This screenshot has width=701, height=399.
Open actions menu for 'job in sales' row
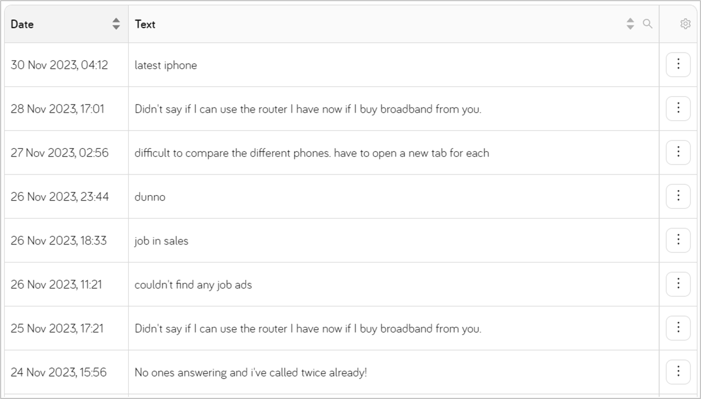coord(678,240)
